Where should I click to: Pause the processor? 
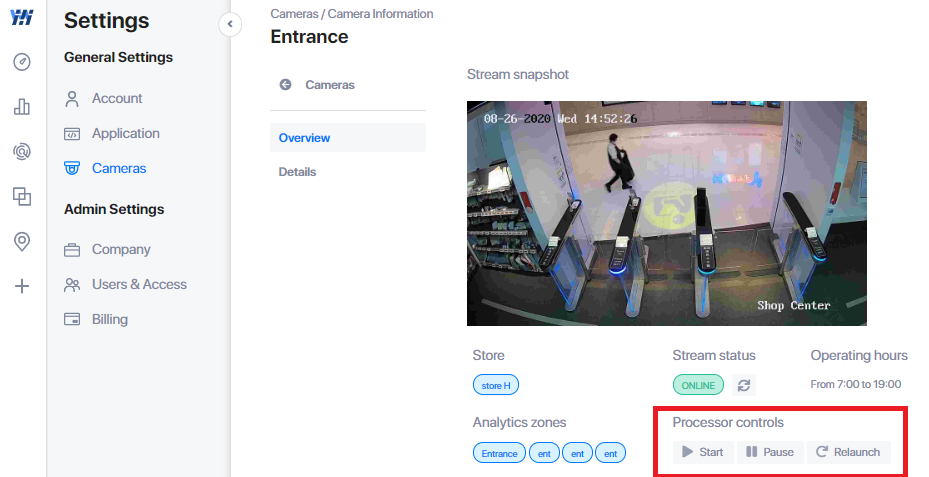coord(770,452)
